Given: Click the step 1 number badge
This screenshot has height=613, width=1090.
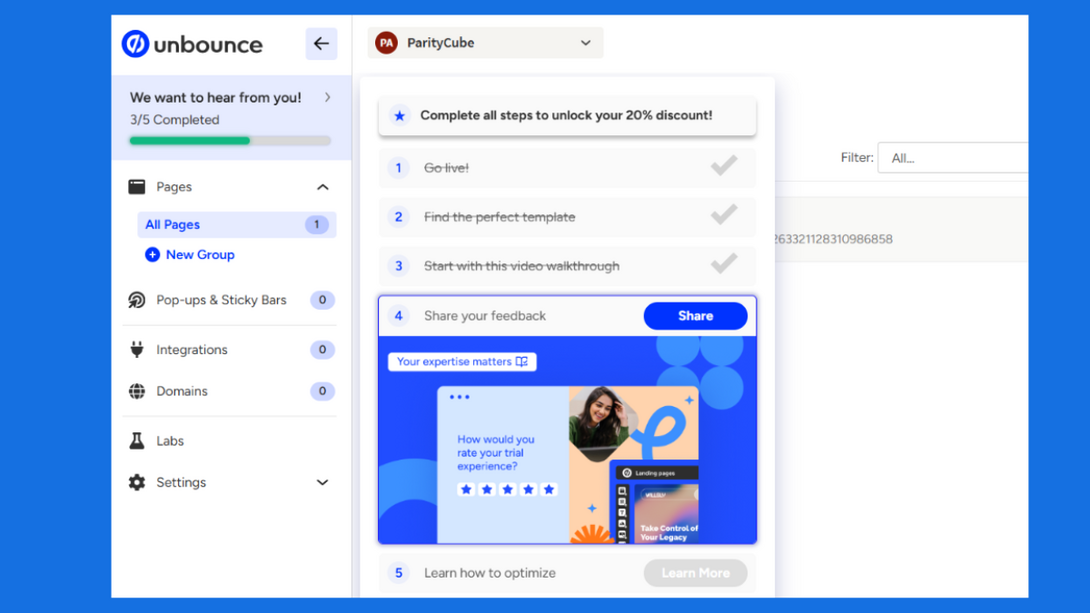Looking at the screenshot, I should coord(398,167).
